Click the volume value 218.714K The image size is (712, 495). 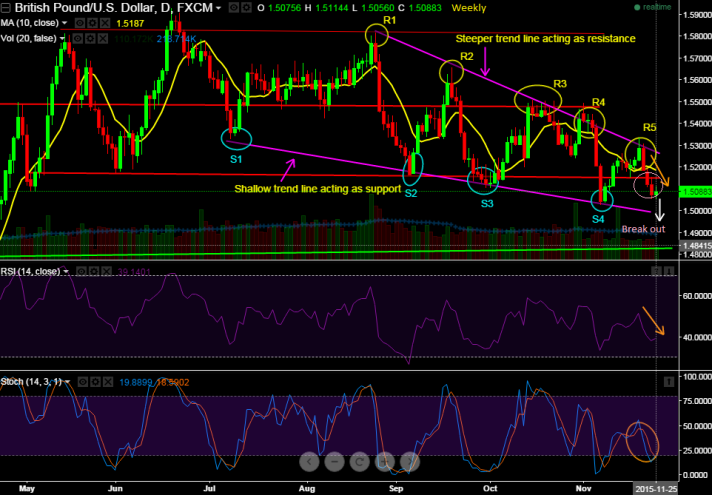pos(177,39)
